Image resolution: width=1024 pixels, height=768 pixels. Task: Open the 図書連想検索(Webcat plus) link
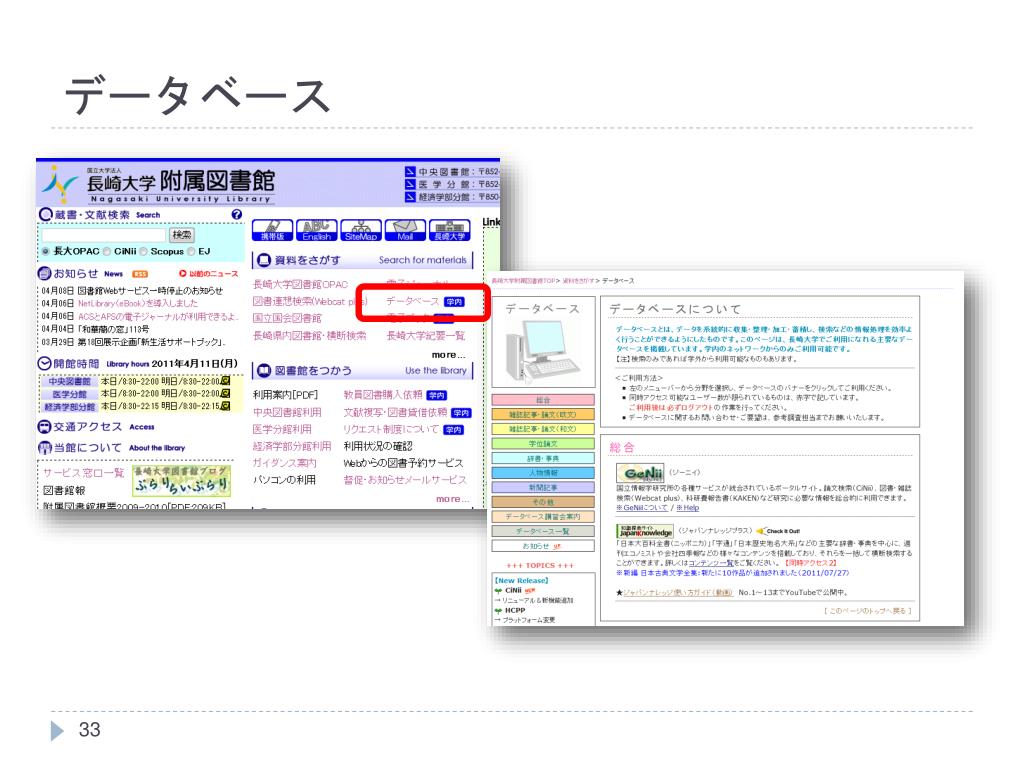coord(310,301)
